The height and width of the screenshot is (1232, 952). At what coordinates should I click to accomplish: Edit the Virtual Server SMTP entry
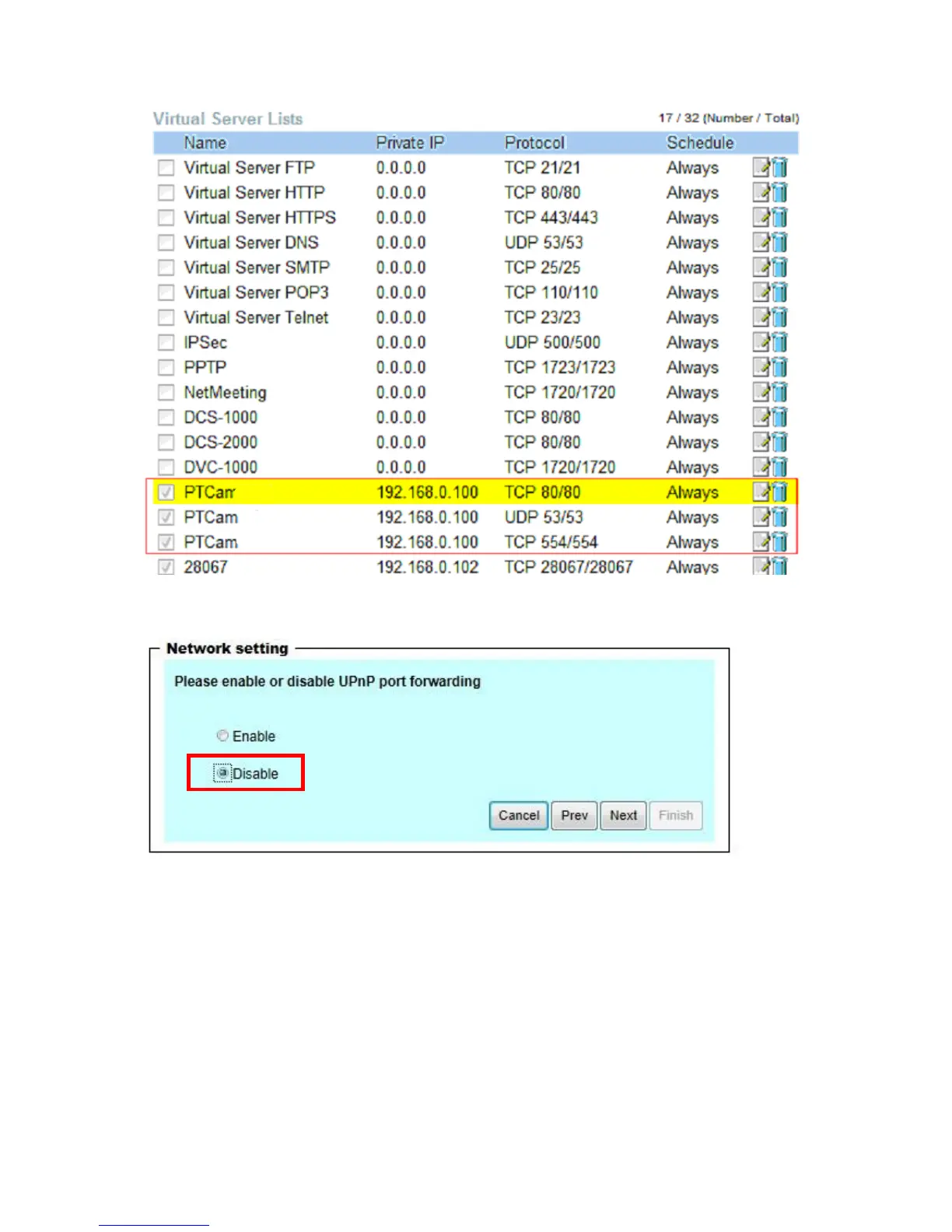761,267
